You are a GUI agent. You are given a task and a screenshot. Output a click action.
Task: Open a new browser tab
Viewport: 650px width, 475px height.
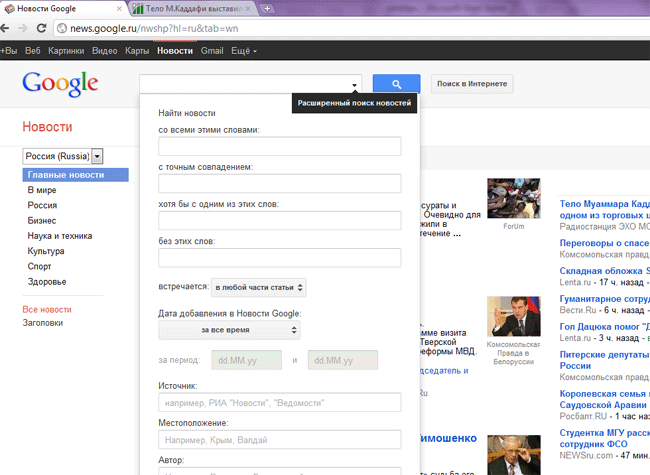click(267, 9)
